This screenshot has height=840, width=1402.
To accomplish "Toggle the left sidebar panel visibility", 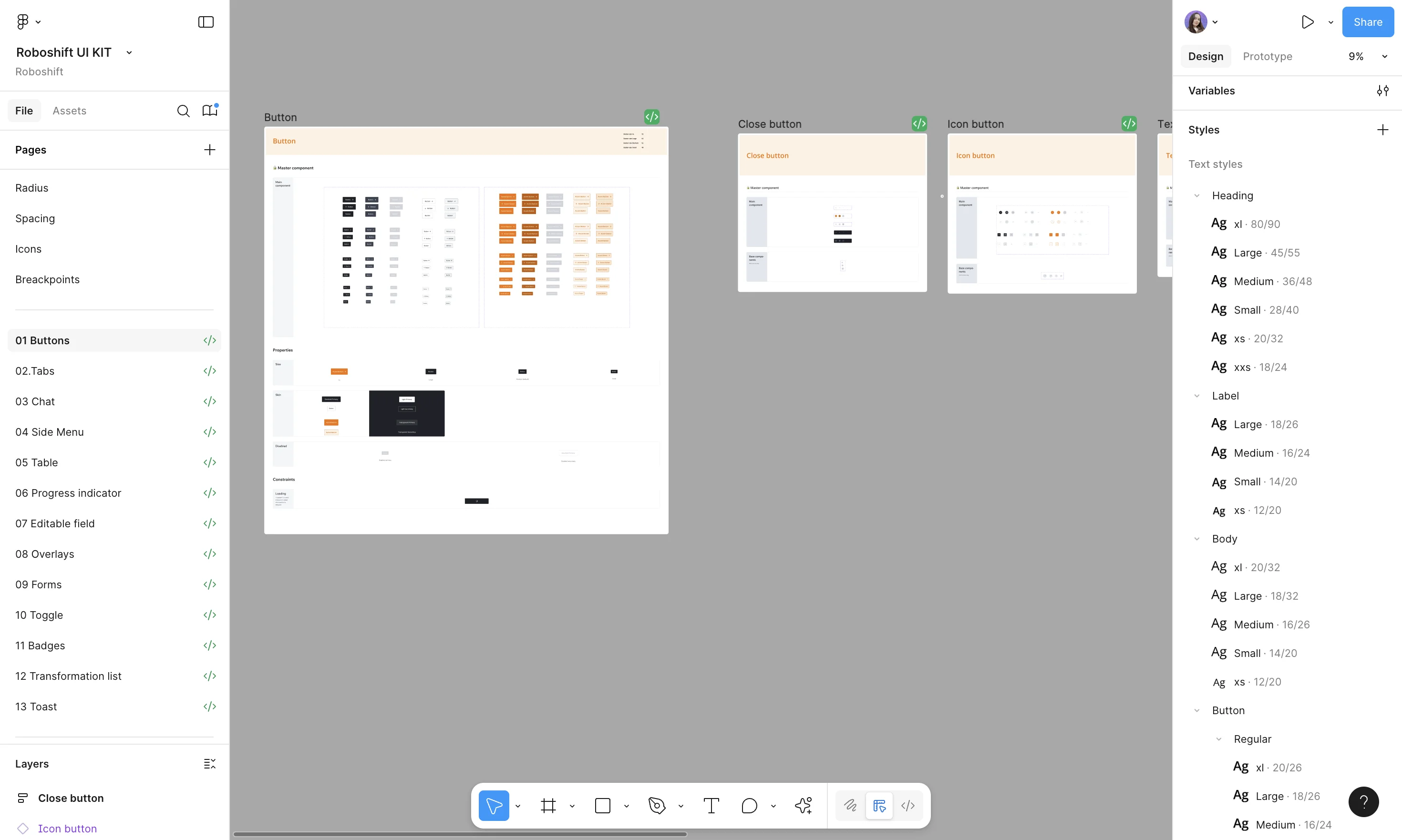I will point(205,22).
